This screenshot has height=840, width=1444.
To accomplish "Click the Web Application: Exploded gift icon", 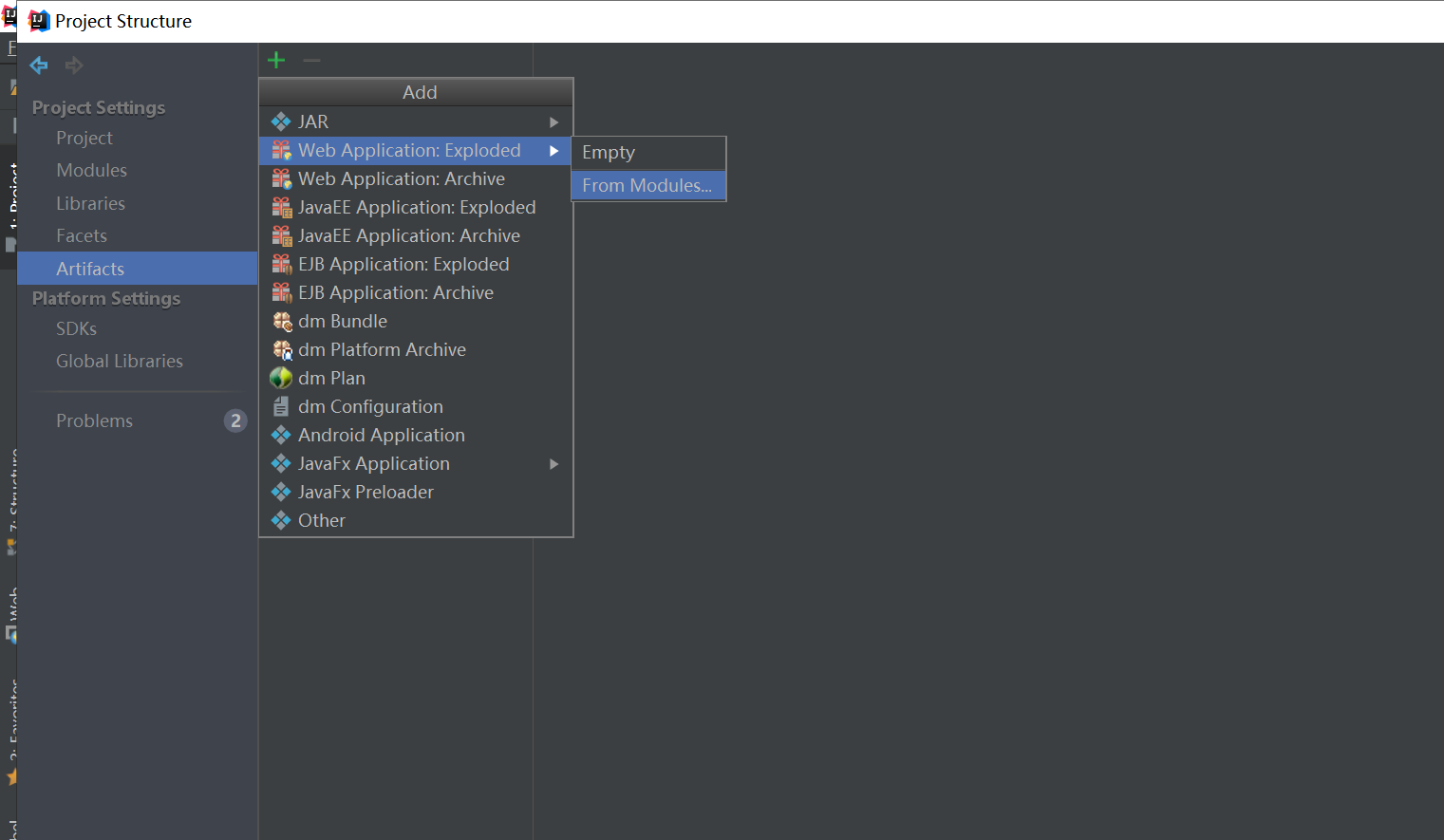I will [x=282, y=150].
